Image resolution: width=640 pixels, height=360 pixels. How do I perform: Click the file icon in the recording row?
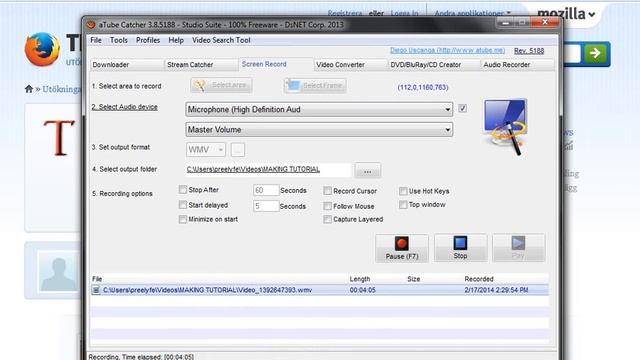(x=96, y=290)
